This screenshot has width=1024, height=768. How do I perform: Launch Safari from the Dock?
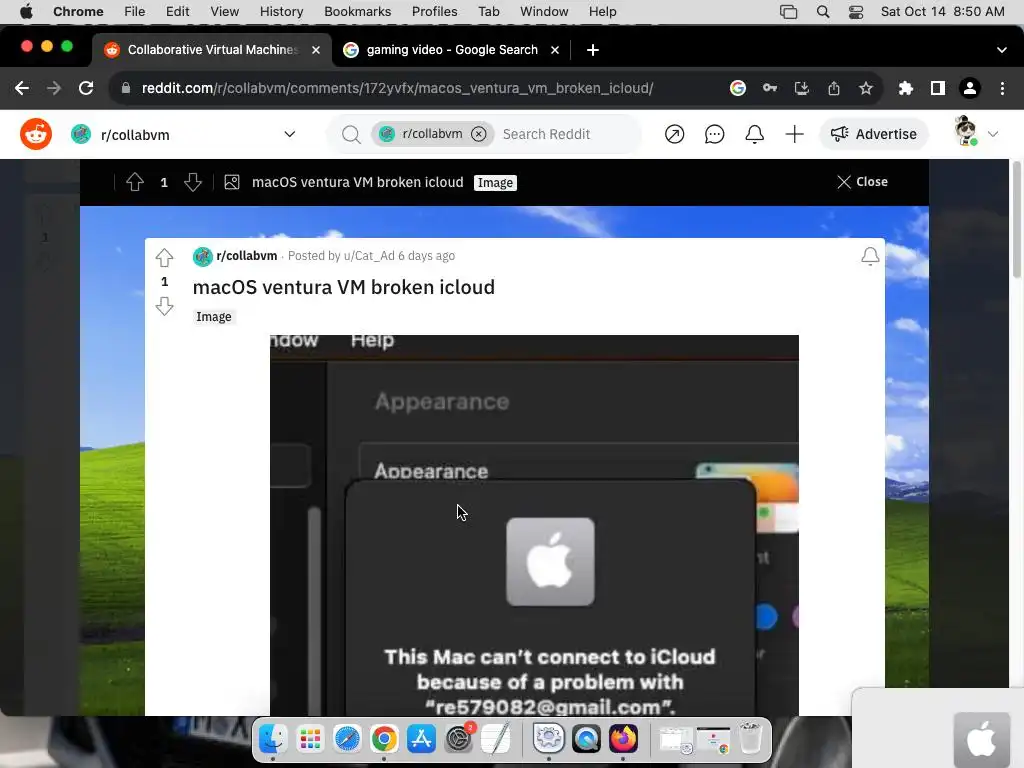tap(347, 739)
